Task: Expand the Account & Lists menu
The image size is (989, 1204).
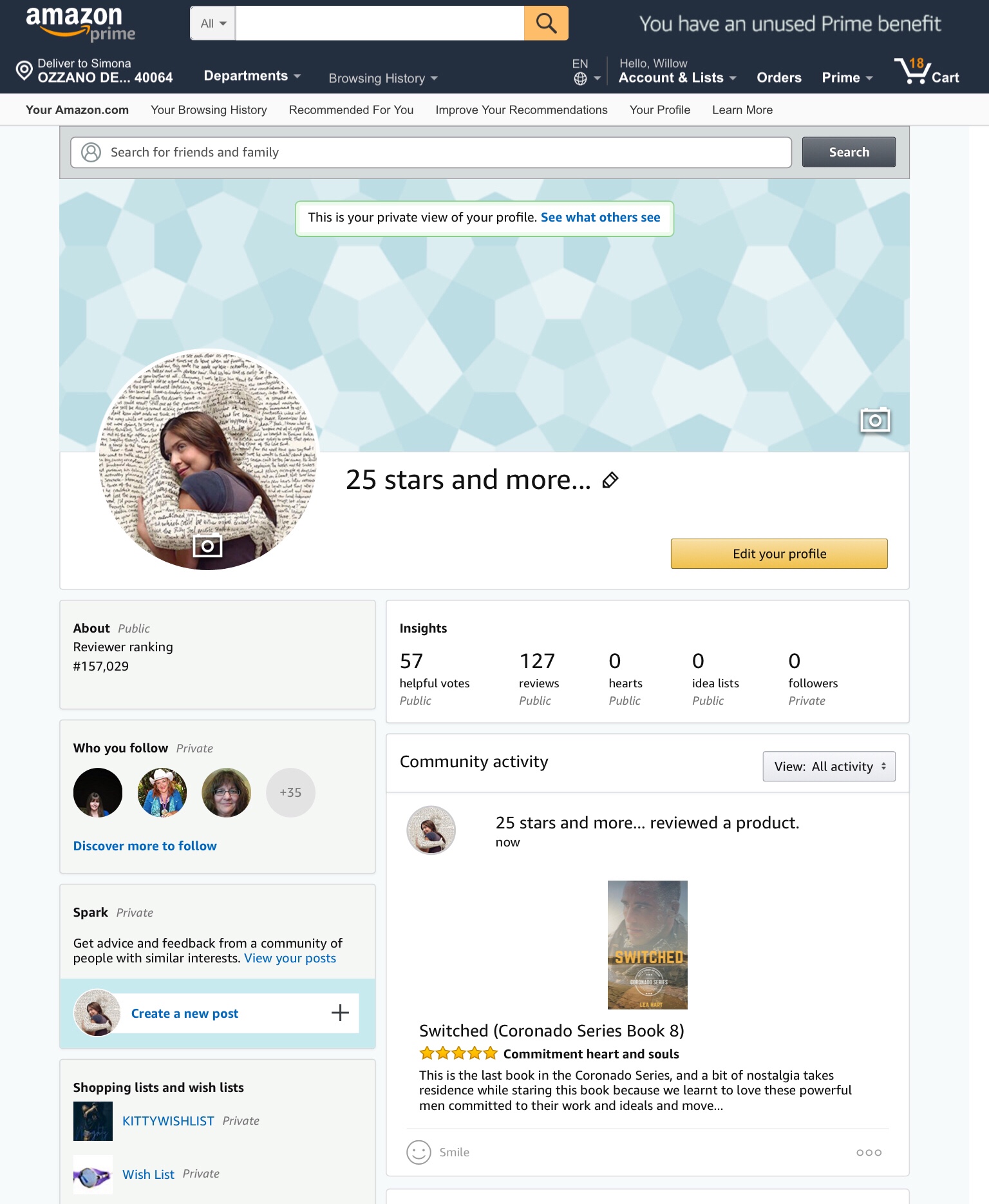Action: 677,78
